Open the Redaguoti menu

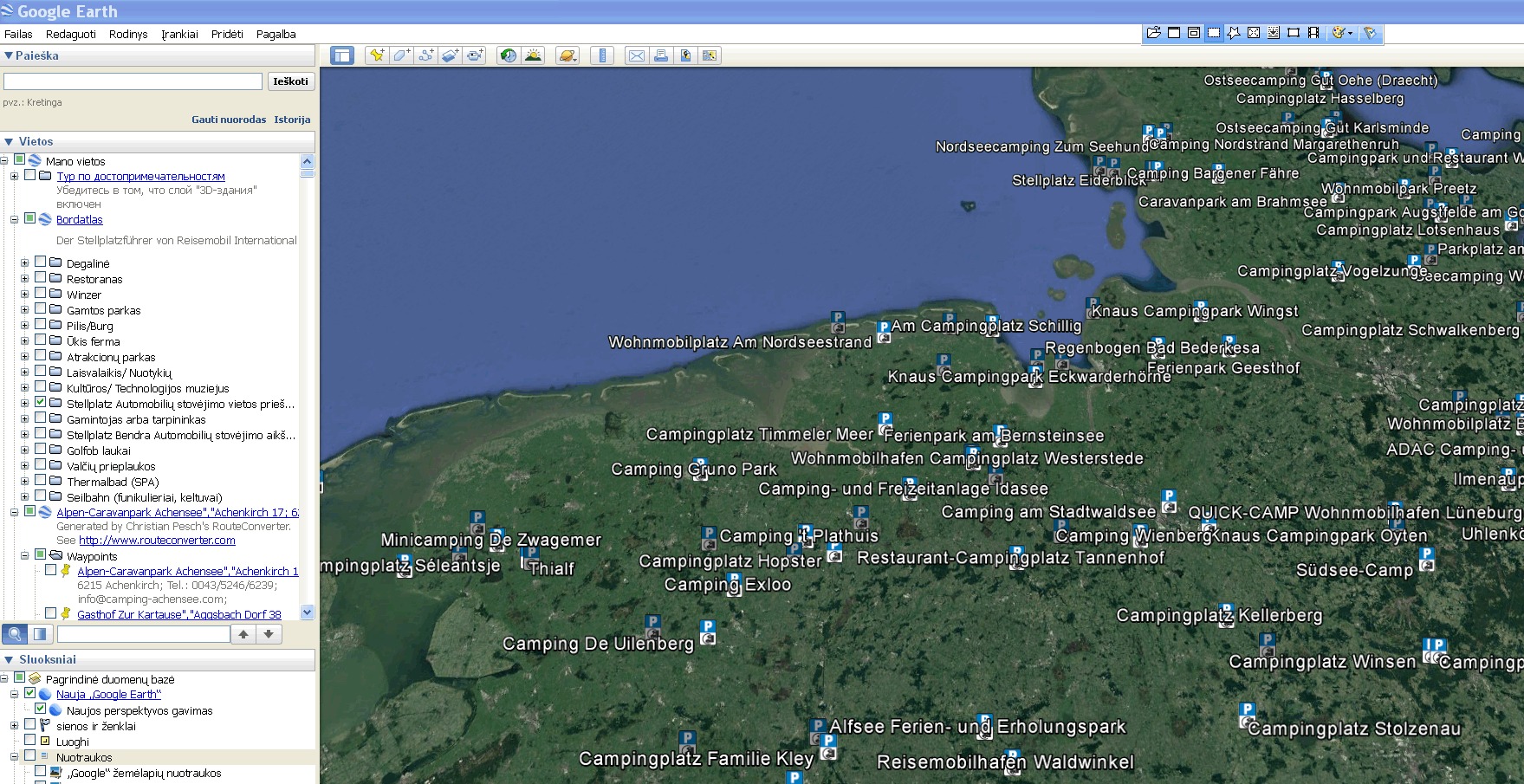pos(71,34)
